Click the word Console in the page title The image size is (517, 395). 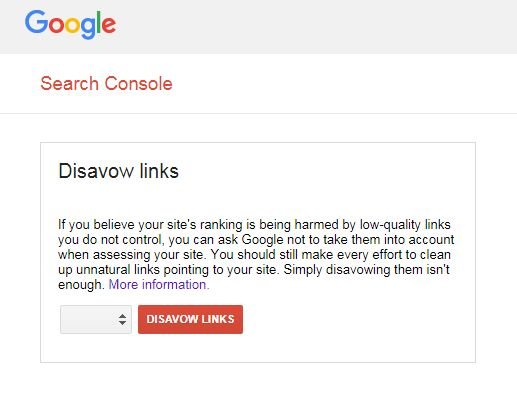pos(139,83)
